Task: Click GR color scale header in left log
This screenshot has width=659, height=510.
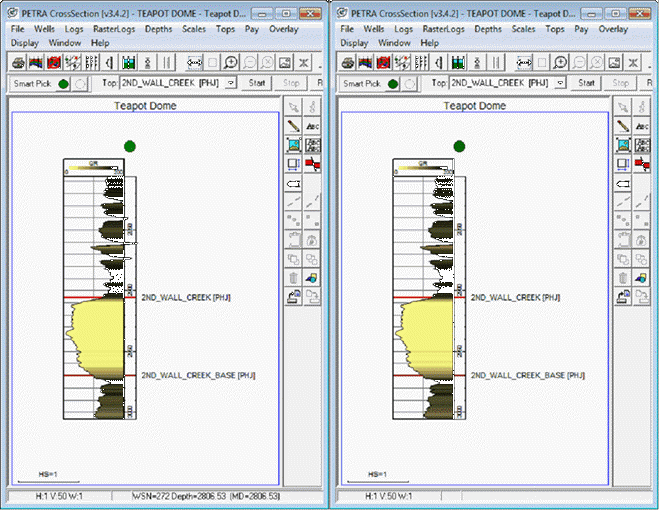Action: (x=93, y=167)
